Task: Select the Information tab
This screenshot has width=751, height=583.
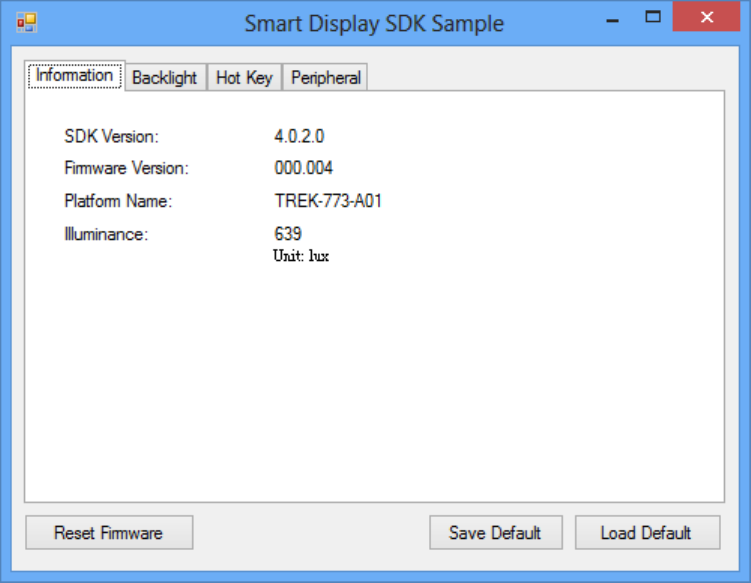Action: (75, 76)
